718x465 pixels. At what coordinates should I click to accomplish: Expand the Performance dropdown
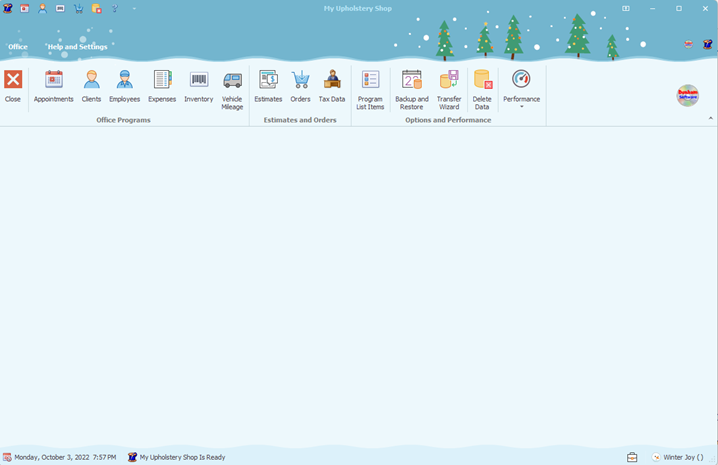[x=521, y=88]
